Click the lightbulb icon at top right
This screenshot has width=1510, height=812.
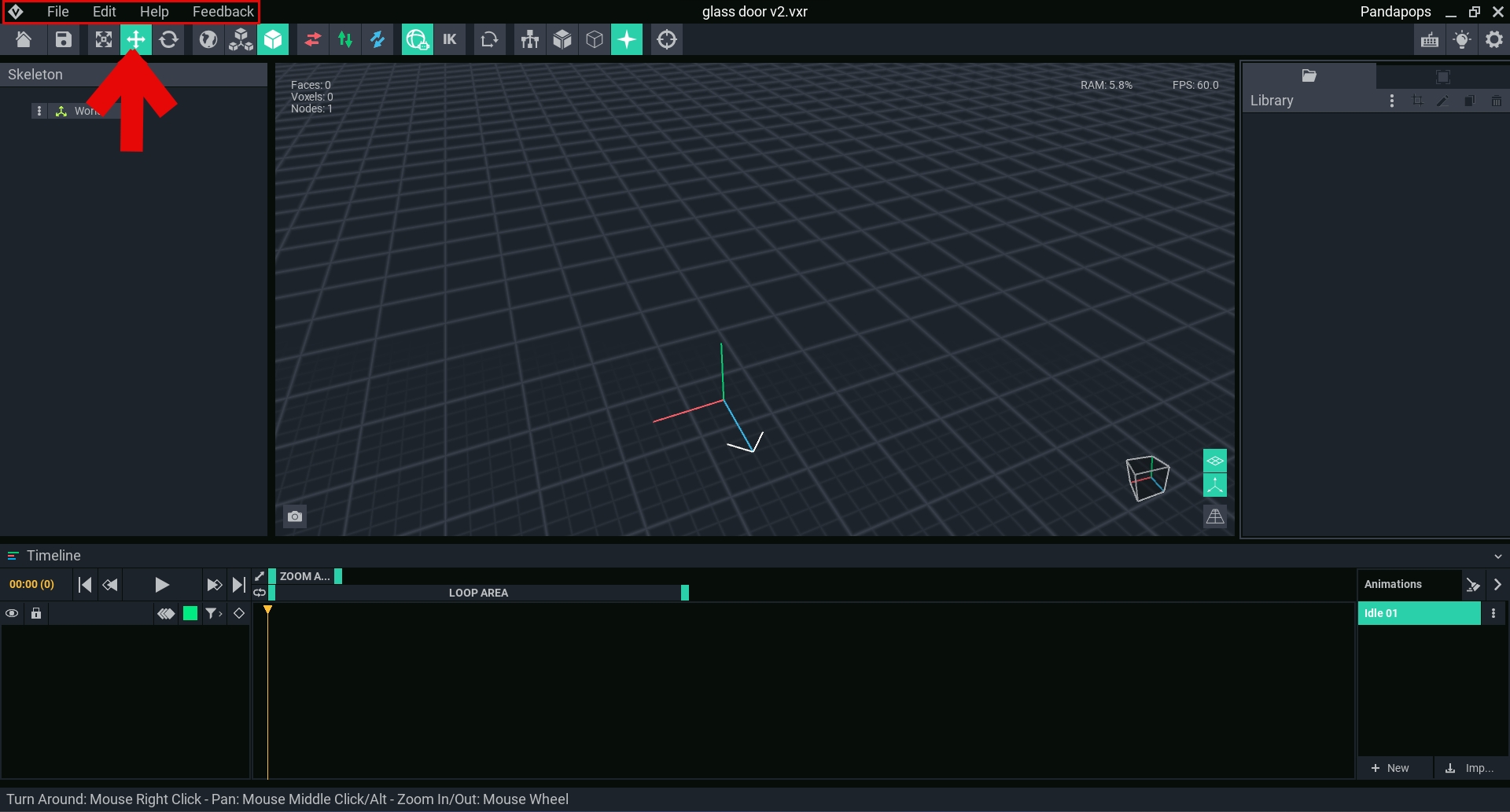(1462, 39)
